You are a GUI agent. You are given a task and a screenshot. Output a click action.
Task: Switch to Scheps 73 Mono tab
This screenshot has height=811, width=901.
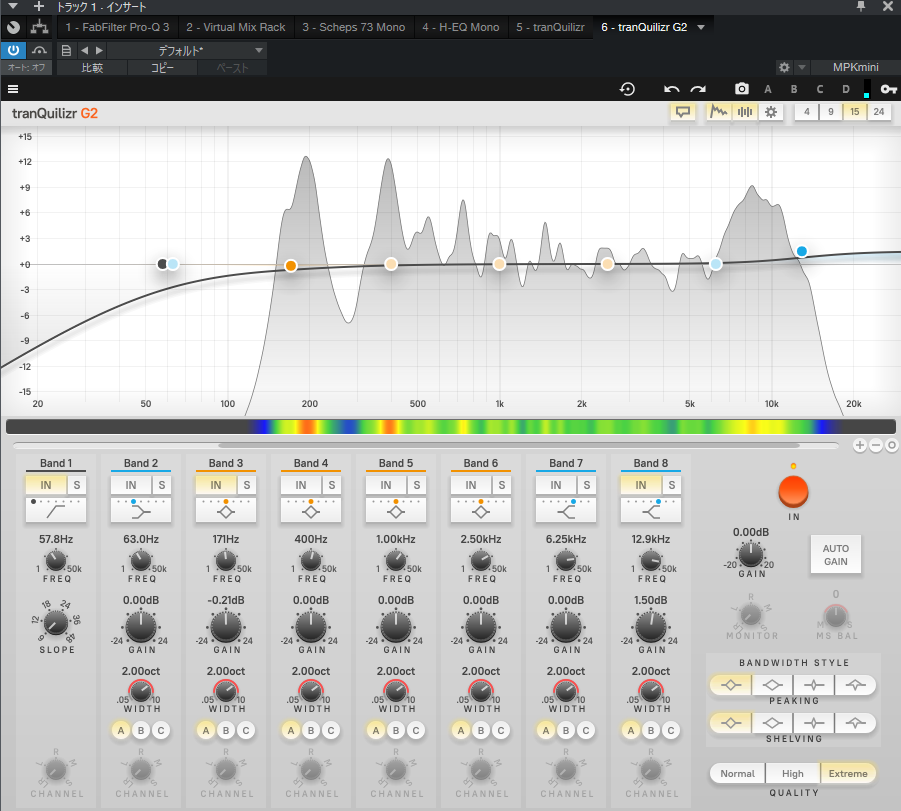[353, 27]
